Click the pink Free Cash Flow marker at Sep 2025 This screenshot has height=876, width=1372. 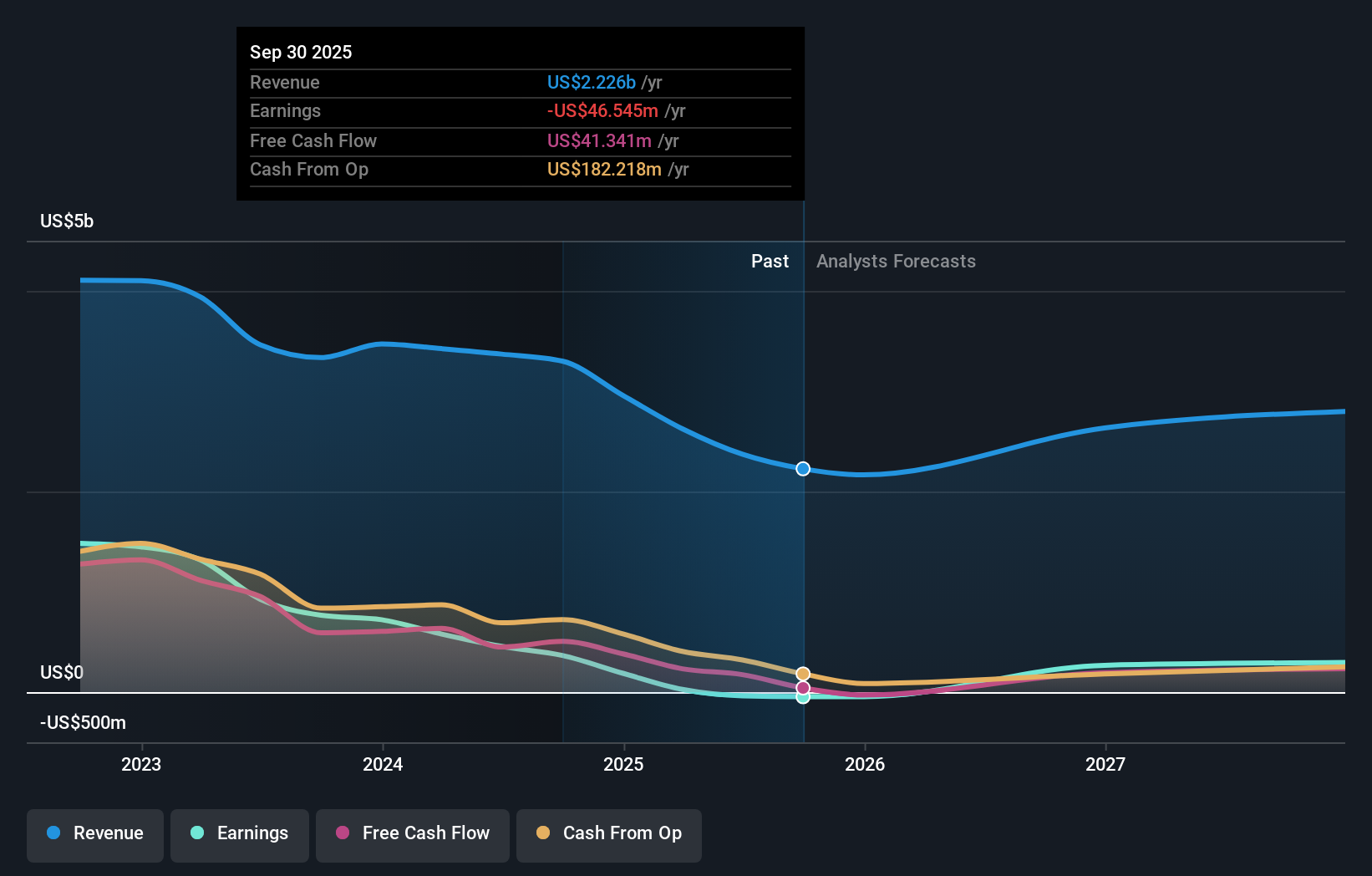coord(802,687)
